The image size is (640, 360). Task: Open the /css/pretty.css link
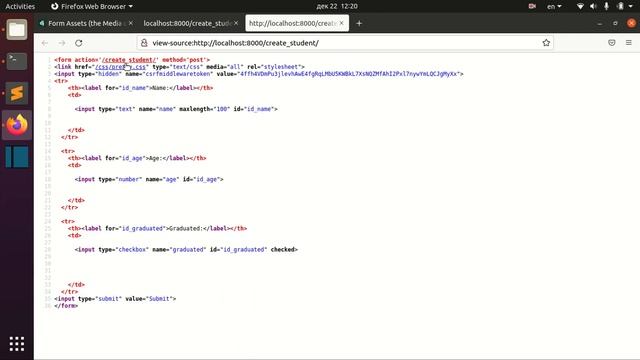click(120, 67)
